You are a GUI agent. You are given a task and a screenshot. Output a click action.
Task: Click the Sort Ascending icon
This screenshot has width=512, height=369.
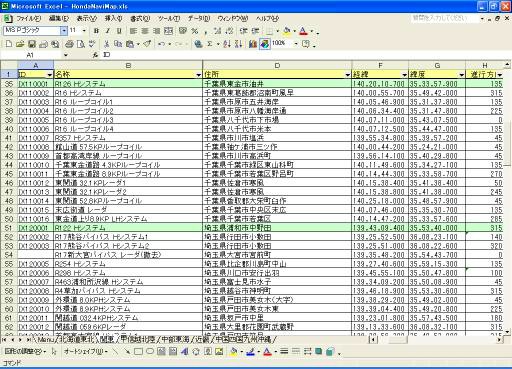click(x=227, y=44)
